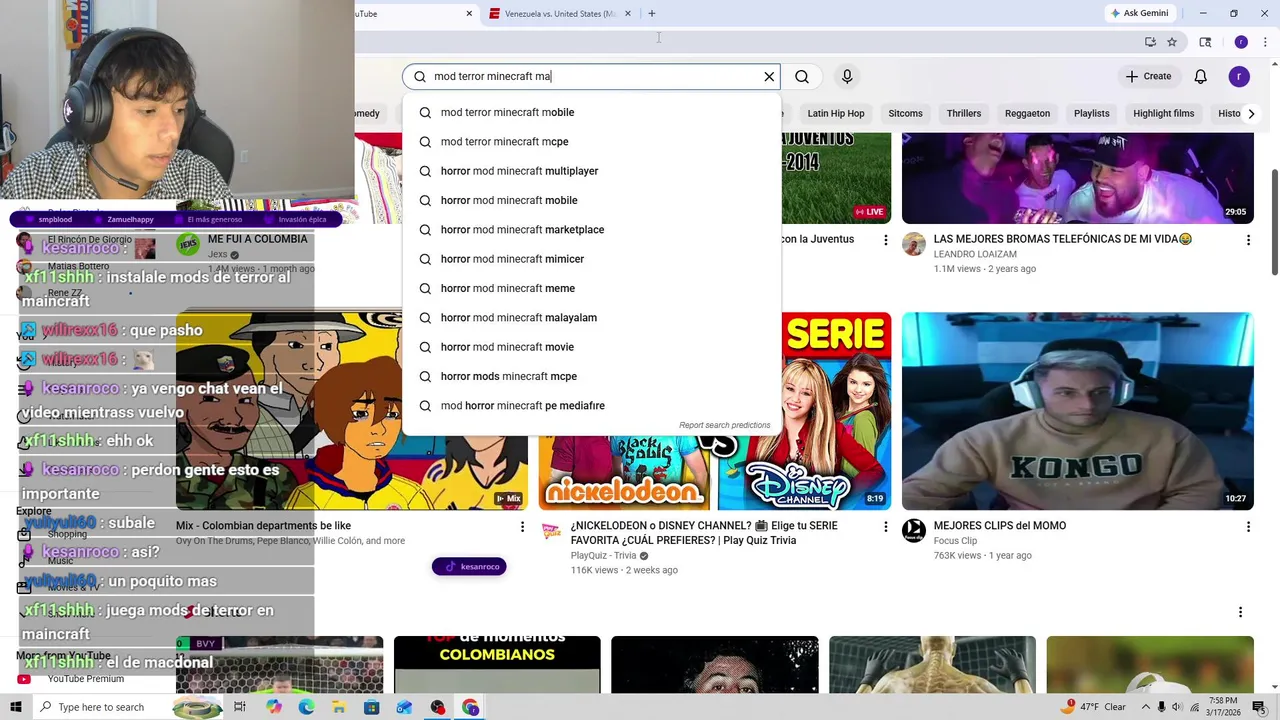
Task: Choose horror mod minecraft marketplace suggestion
Action: coord(591,230)
